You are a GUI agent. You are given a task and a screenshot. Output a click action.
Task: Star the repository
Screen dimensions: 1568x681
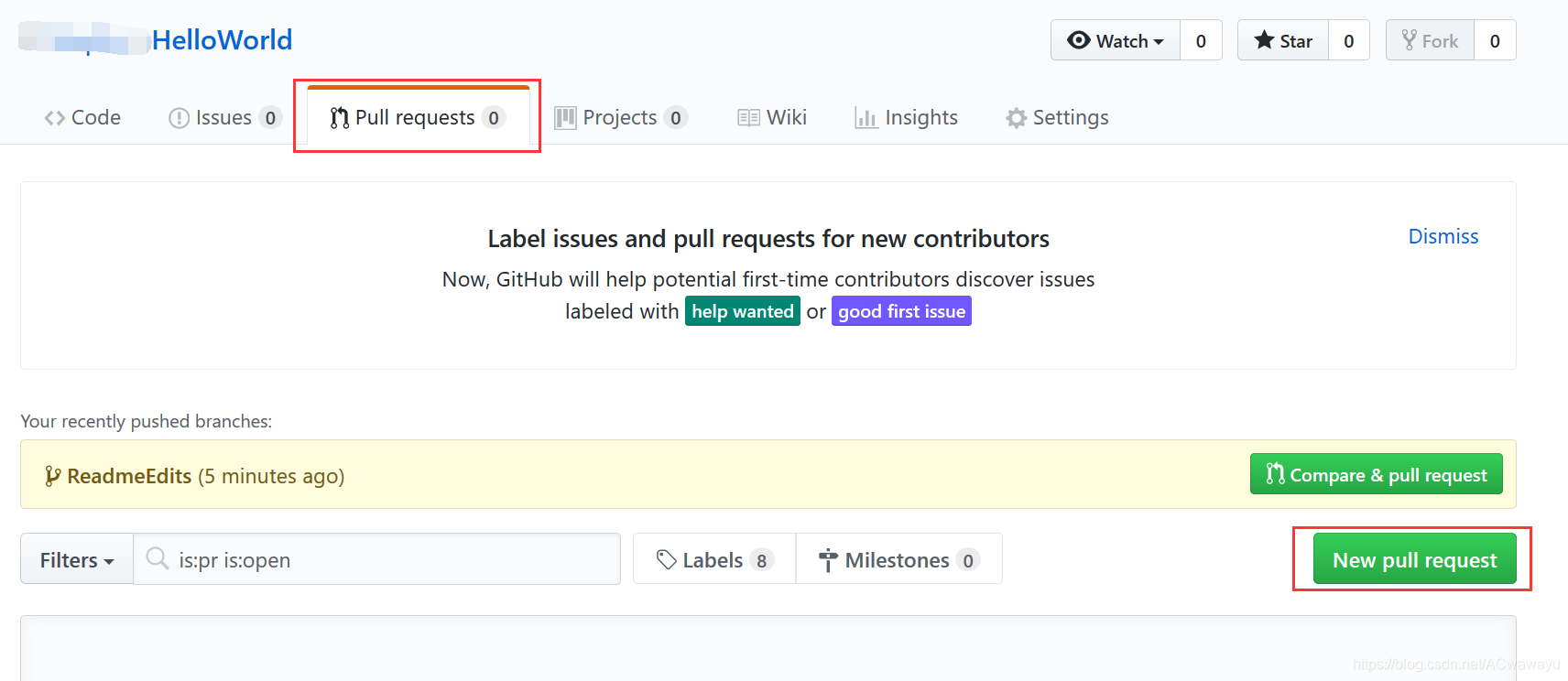click(x=1283, y=40)
